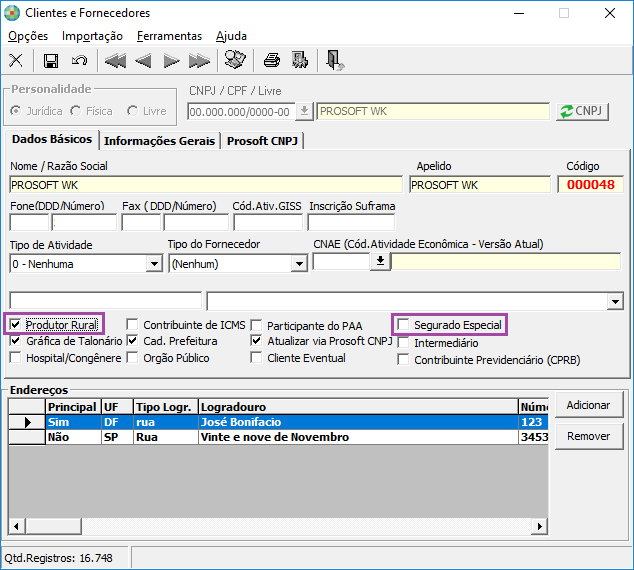
Task: Toggle Atualizar via Prosoft CNPJ checkbox
Action: tap(256, 340)
